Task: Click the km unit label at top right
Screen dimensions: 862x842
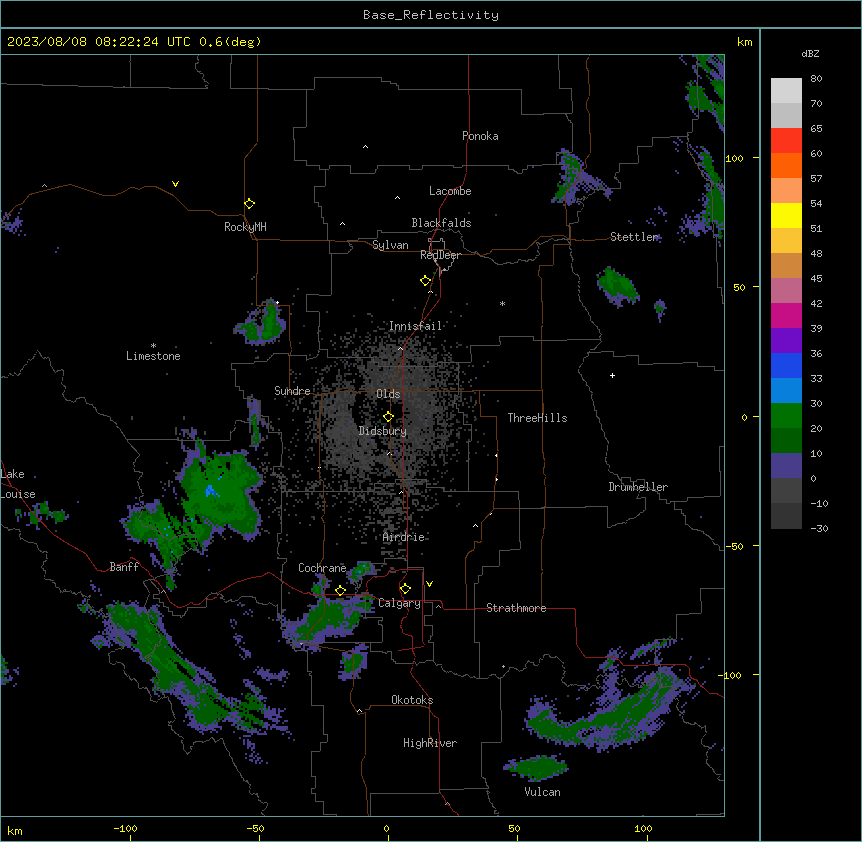Action: (x=745, y=42)
